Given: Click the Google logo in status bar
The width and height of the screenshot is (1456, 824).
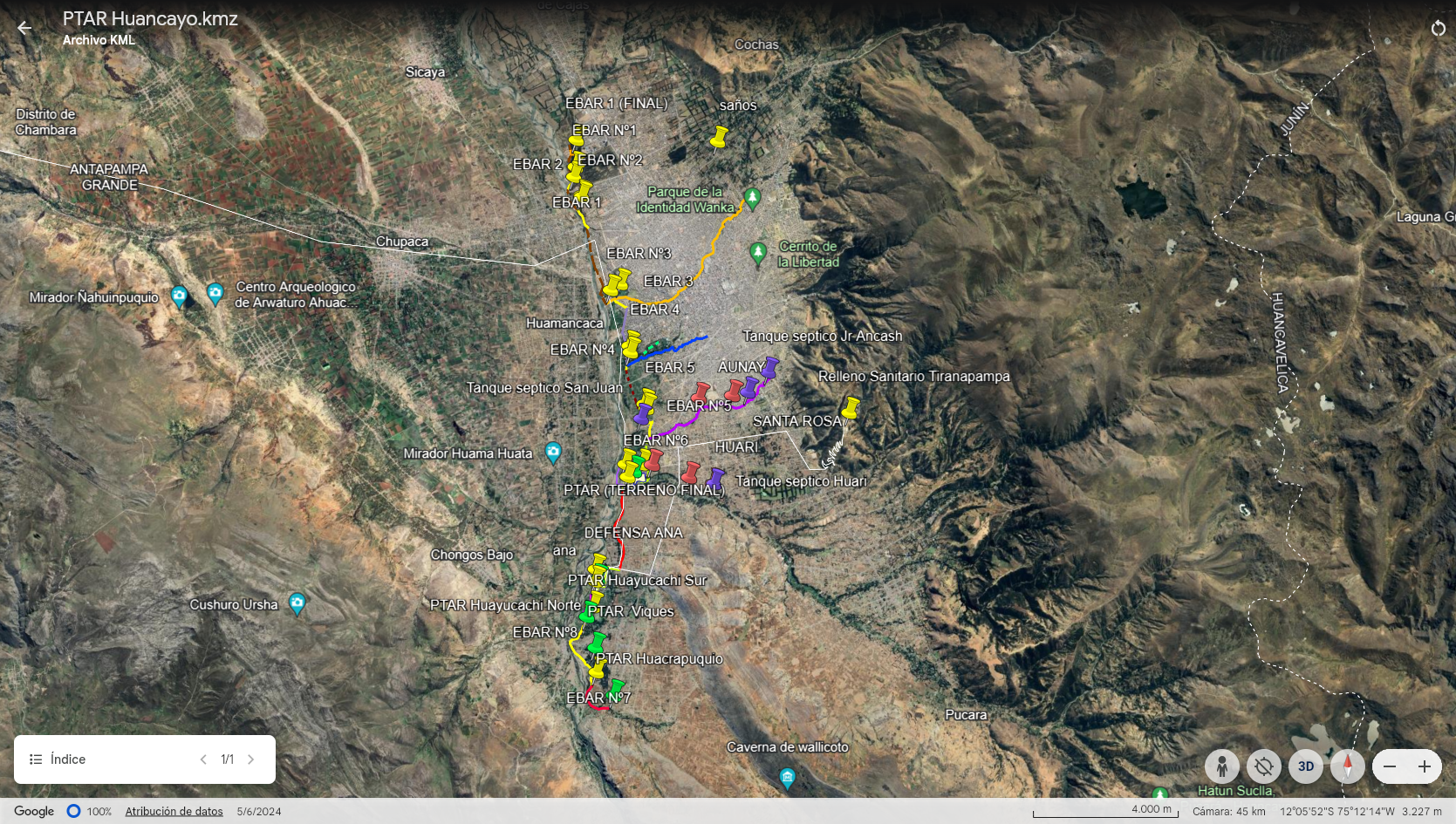Looking at the screenshot, I should [34, 811].
